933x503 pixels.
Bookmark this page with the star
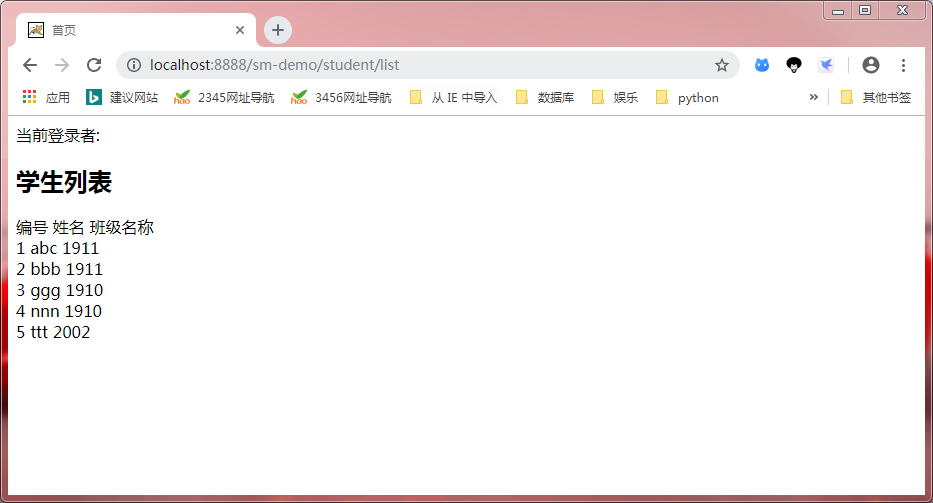pos(722,65)
